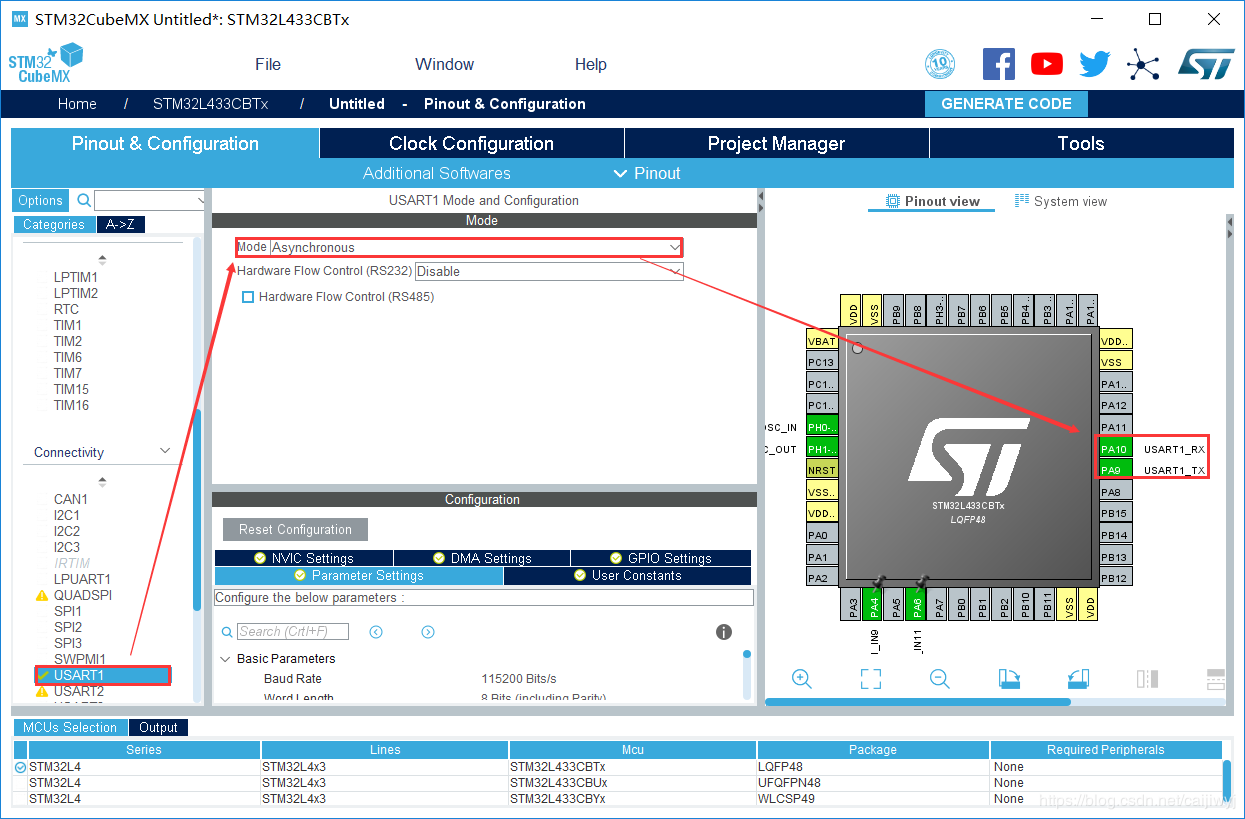Viewport: 1245px width, 819px height.
Task: Switch to System view
Action: [x=1061, y=201]
